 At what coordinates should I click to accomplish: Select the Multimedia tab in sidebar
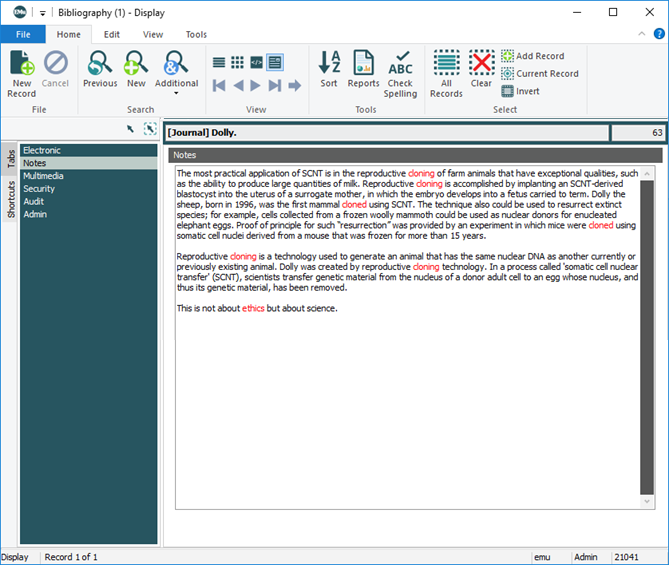coord(43,175)
